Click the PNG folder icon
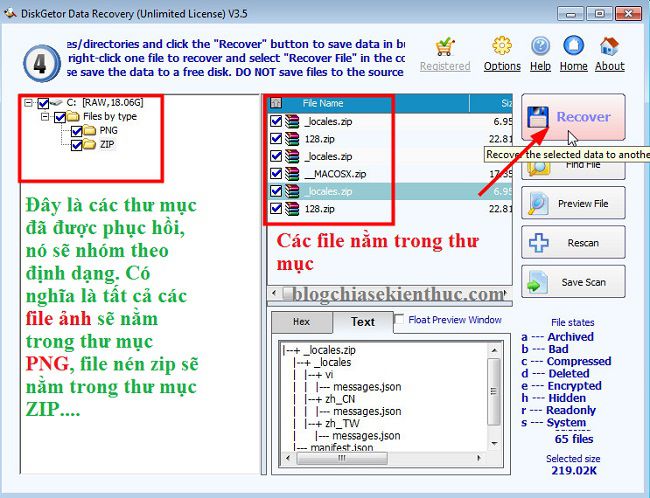 [89, 131]
